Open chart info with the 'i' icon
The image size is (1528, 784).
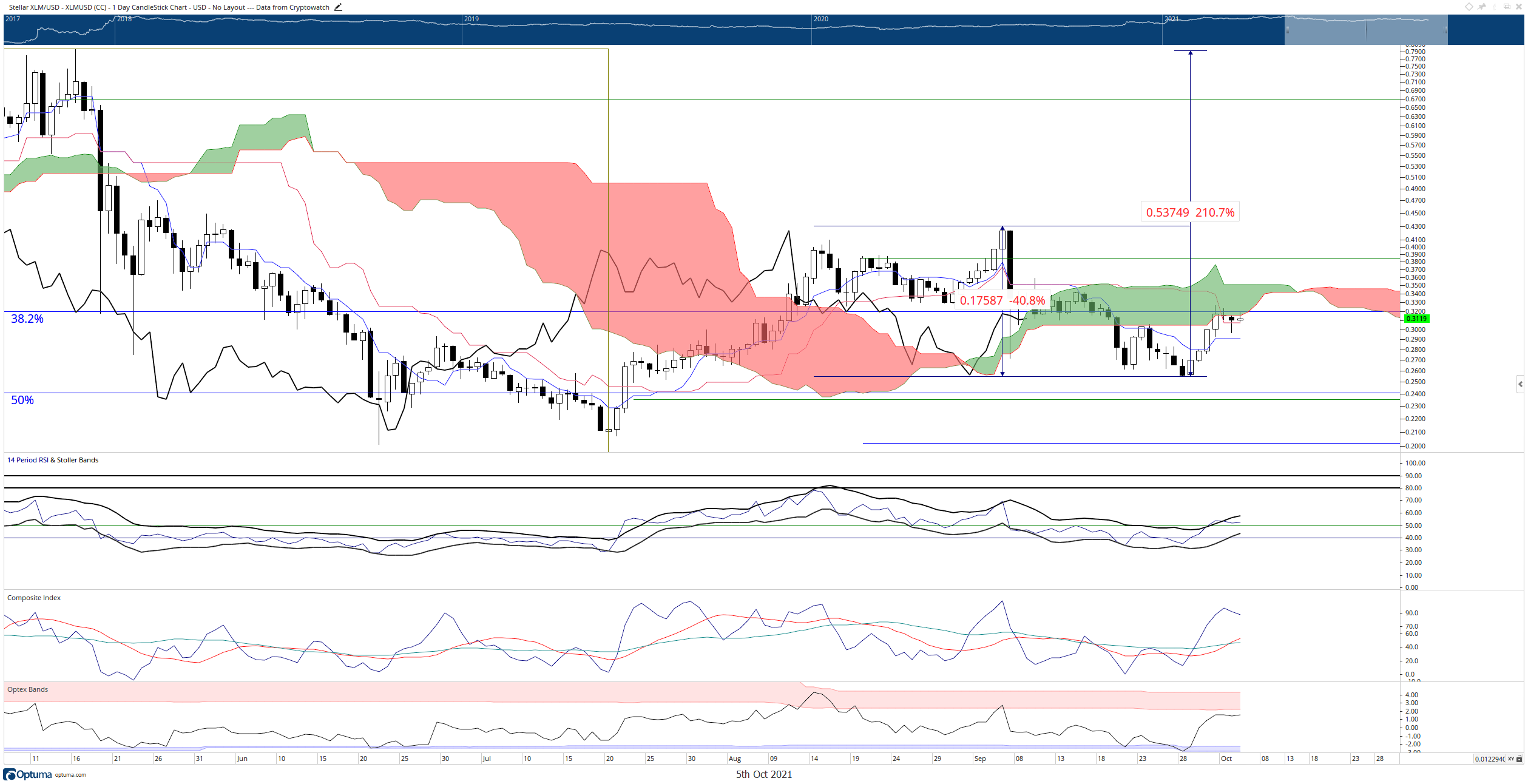(1494, 7)
